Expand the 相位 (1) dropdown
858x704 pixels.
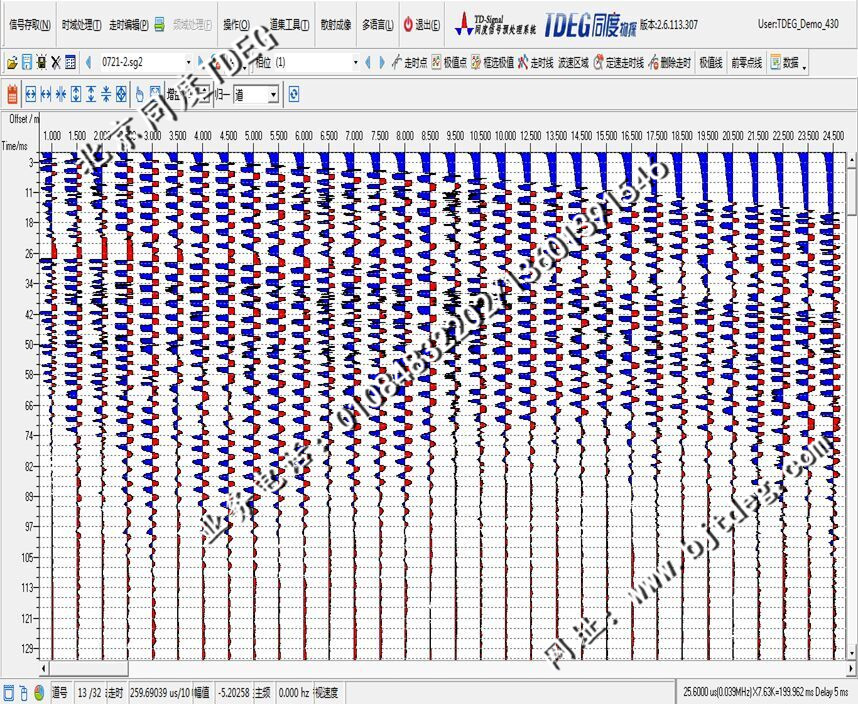(x=356, y=62)
